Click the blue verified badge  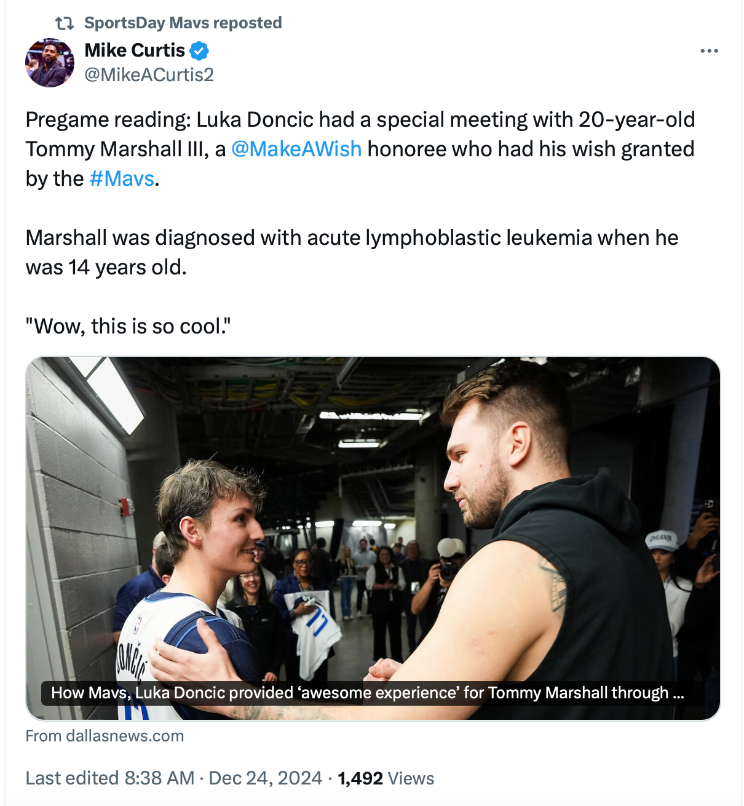(200, 51)
